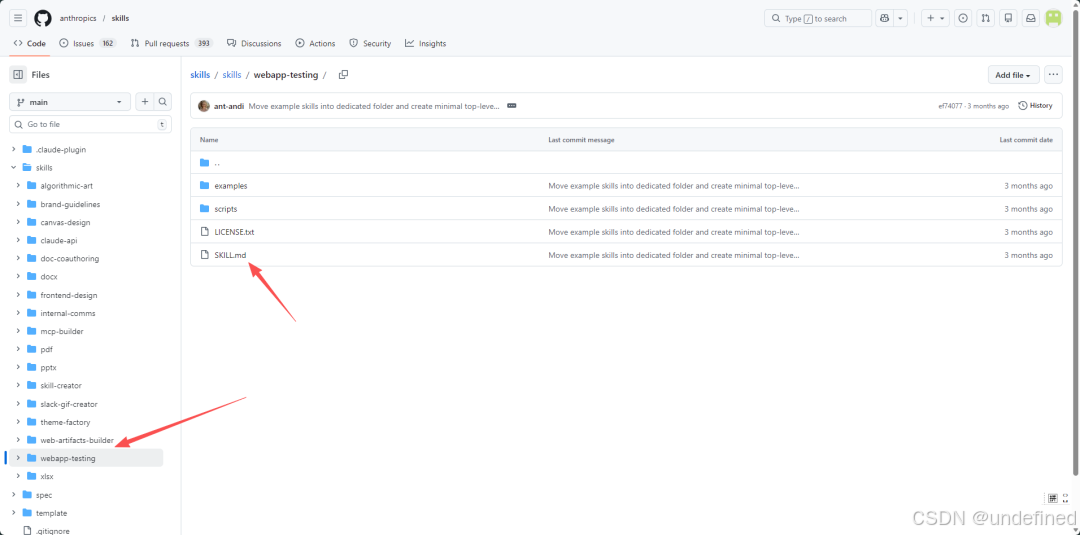Expand the brand-guidelines folder chevron
The height and width of the screenshot is (535, 1080).
[18, 204]
